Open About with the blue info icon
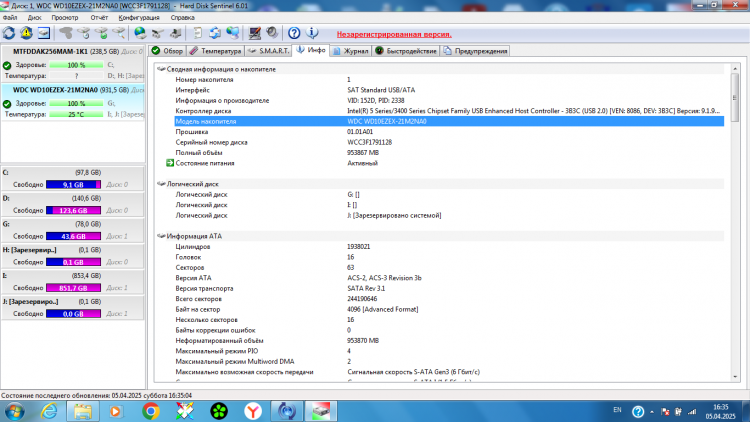750x422 pixels. (x=312, y=33)
